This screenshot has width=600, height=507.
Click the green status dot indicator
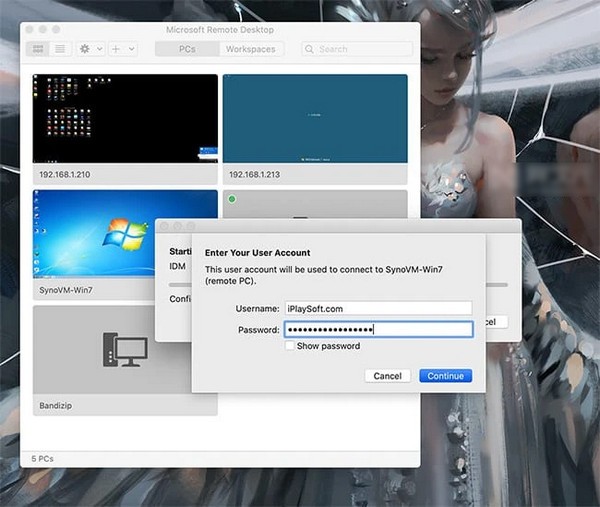click(232, 200)
